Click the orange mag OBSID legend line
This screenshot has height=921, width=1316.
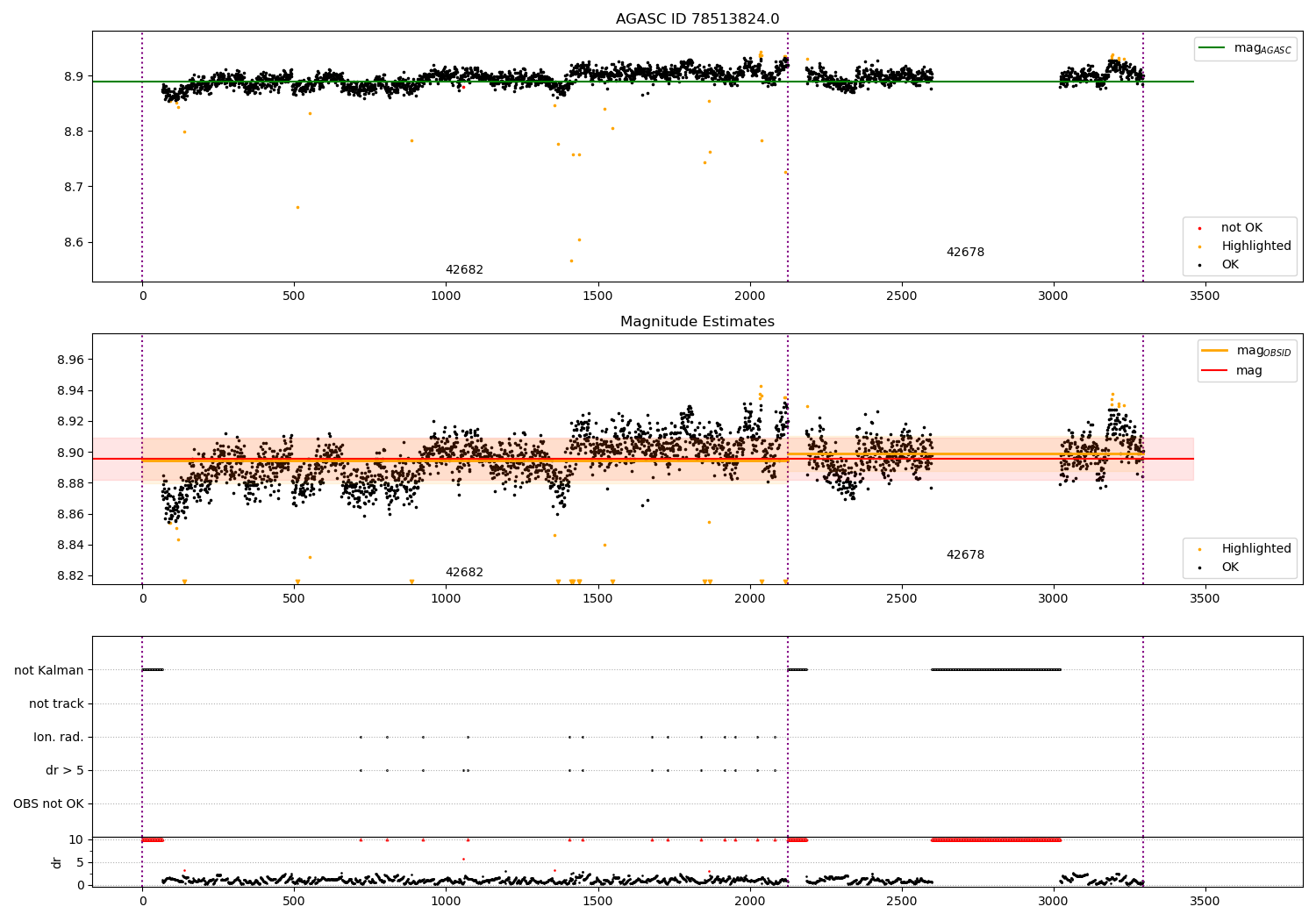1215,351
